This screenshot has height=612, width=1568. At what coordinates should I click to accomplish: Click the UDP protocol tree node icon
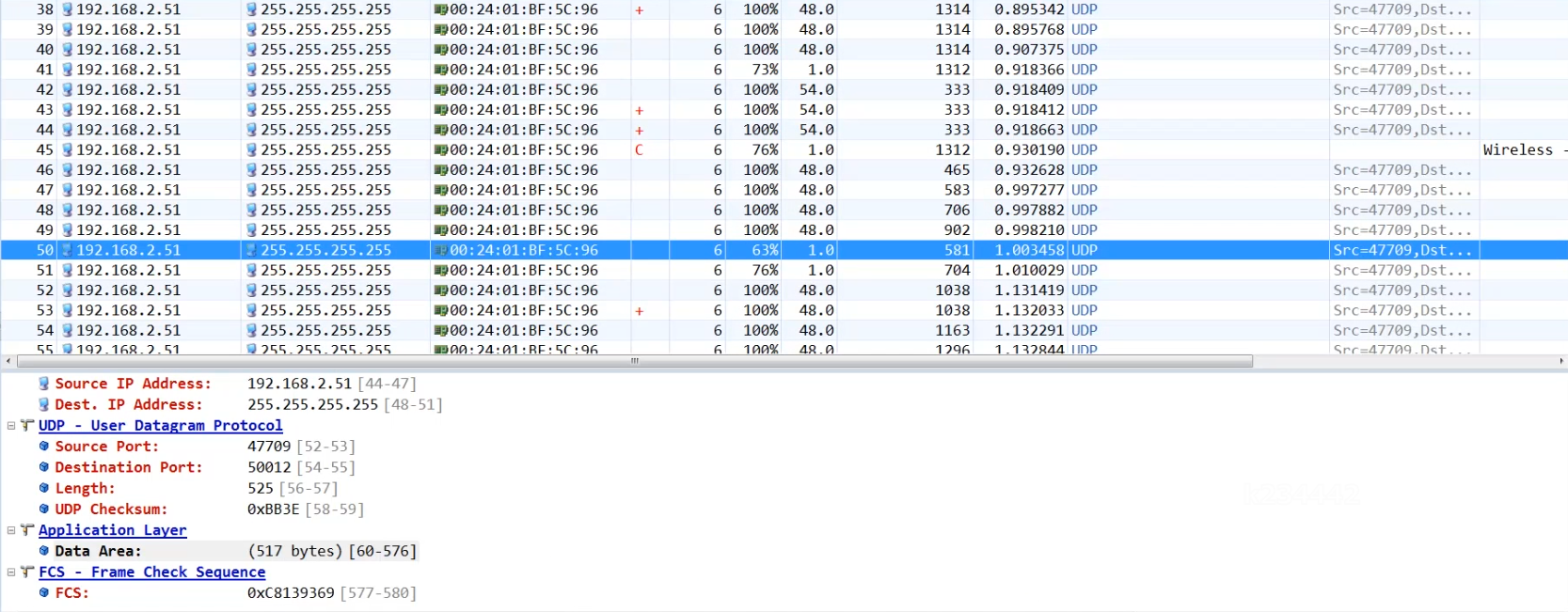pyautogui.click(x=27, y=426)
